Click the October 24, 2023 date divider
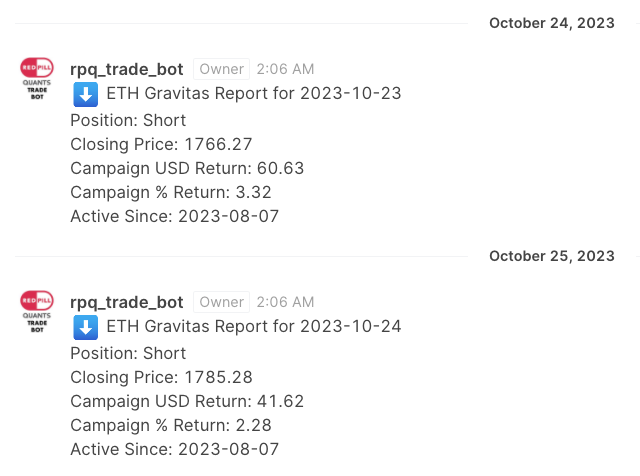 552,23
